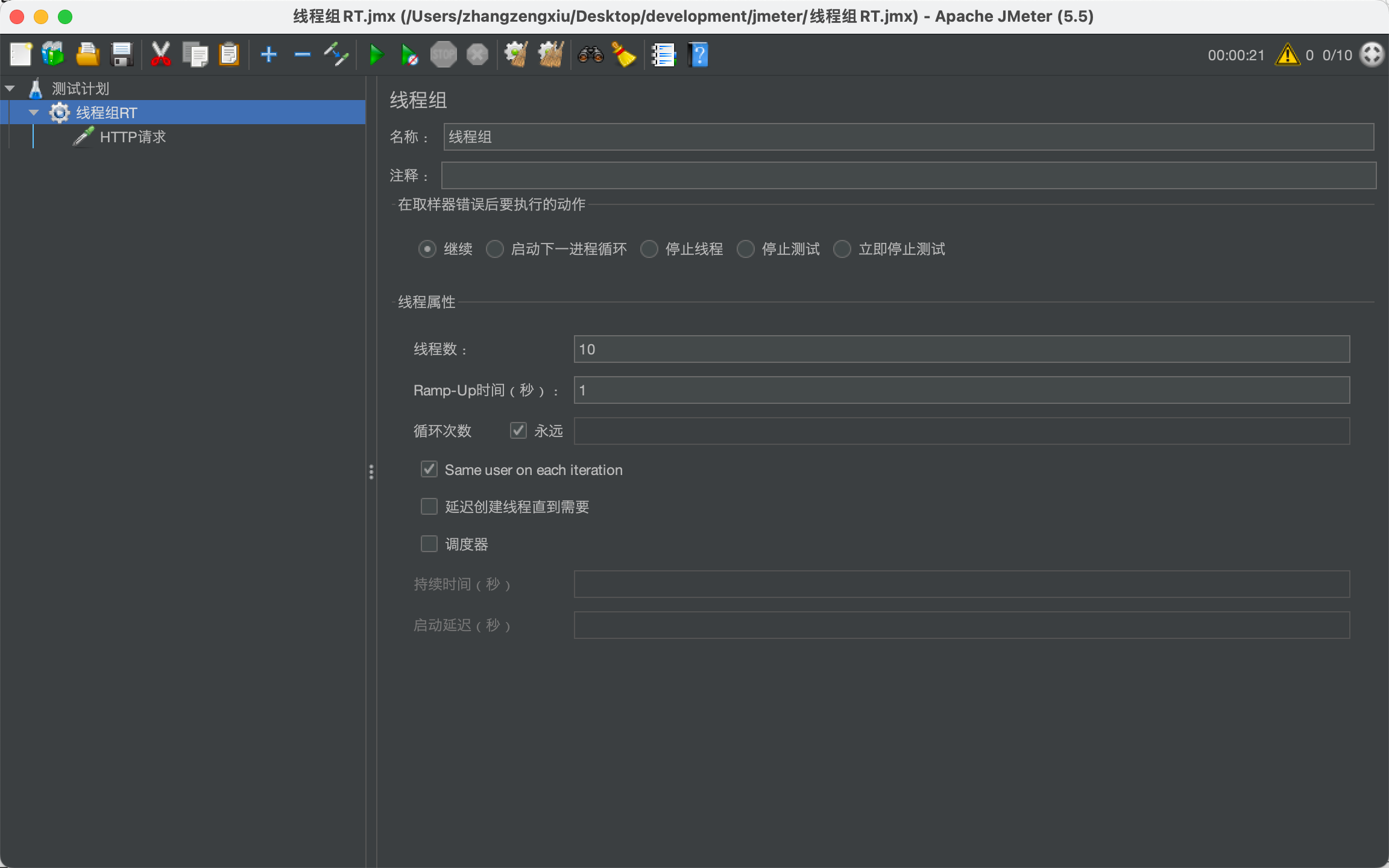This screenshot has height=868, width=1389.
Task: Click the 名称 name input field
Action: pos(909,137)
